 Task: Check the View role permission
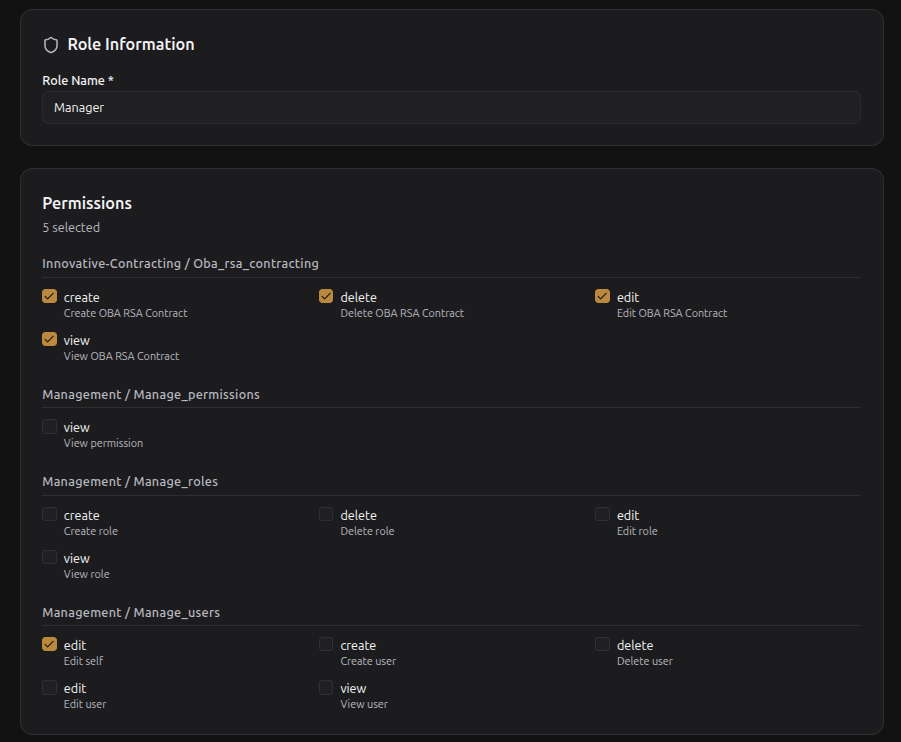pyautogui.click(x=49, y=557)
